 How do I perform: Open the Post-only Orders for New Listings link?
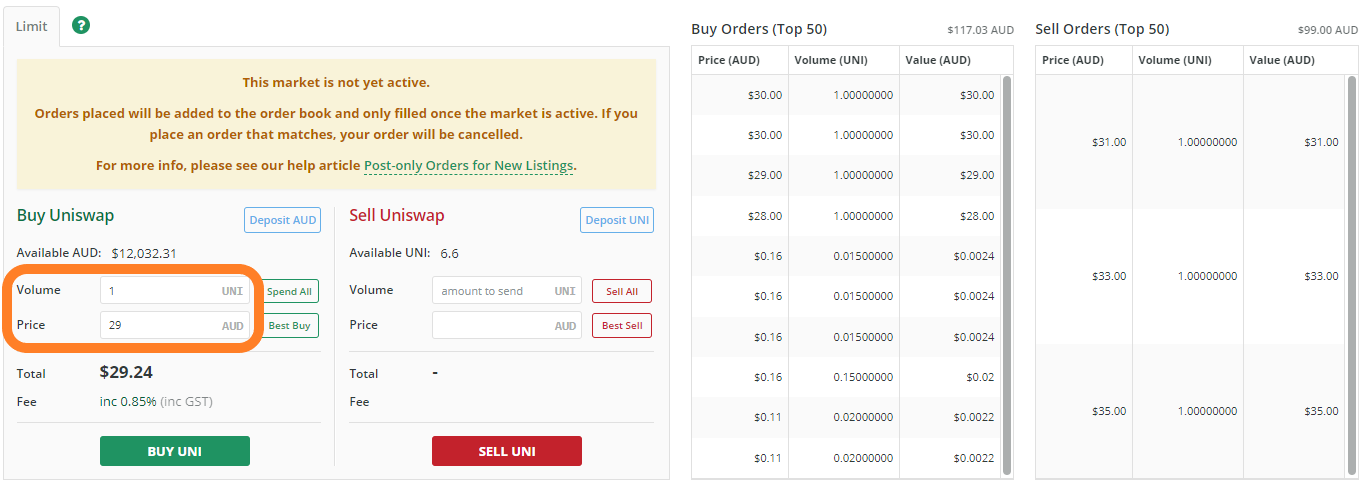(469, 165)
